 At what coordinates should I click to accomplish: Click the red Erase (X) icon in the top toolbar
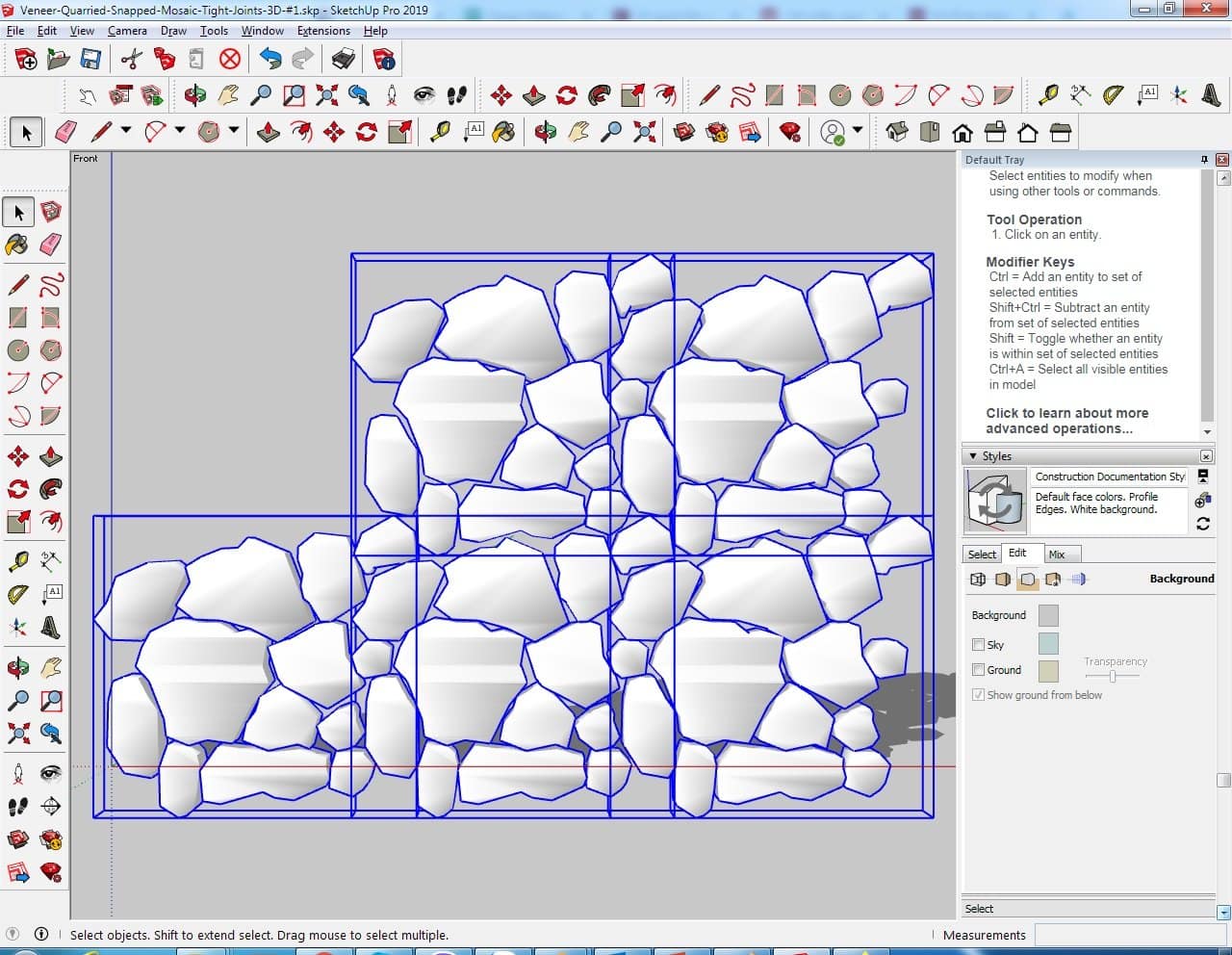tap(229, 60)
